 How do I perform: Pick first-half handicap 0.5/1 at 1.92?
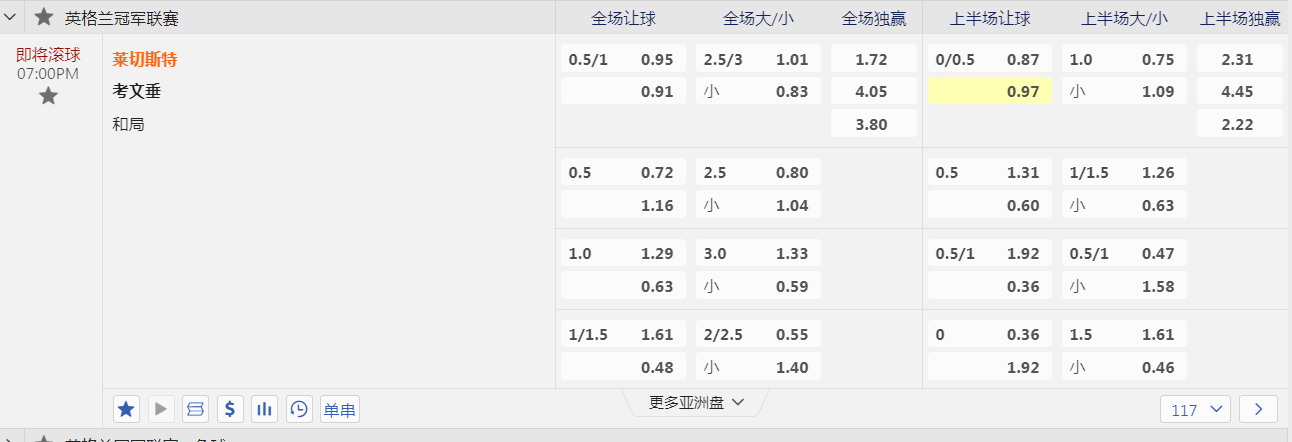(x=990, y=253)
